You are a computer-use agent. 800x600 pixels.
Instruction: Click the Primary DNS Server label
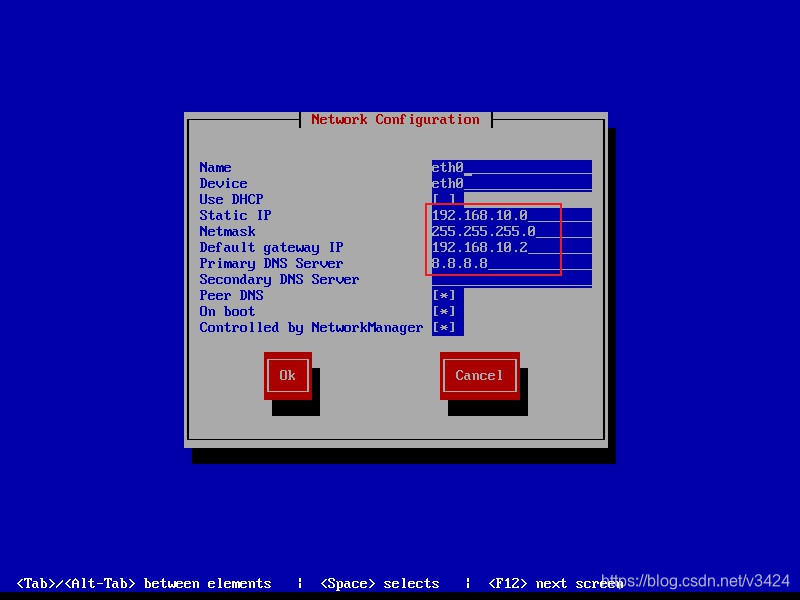point(271,263)
